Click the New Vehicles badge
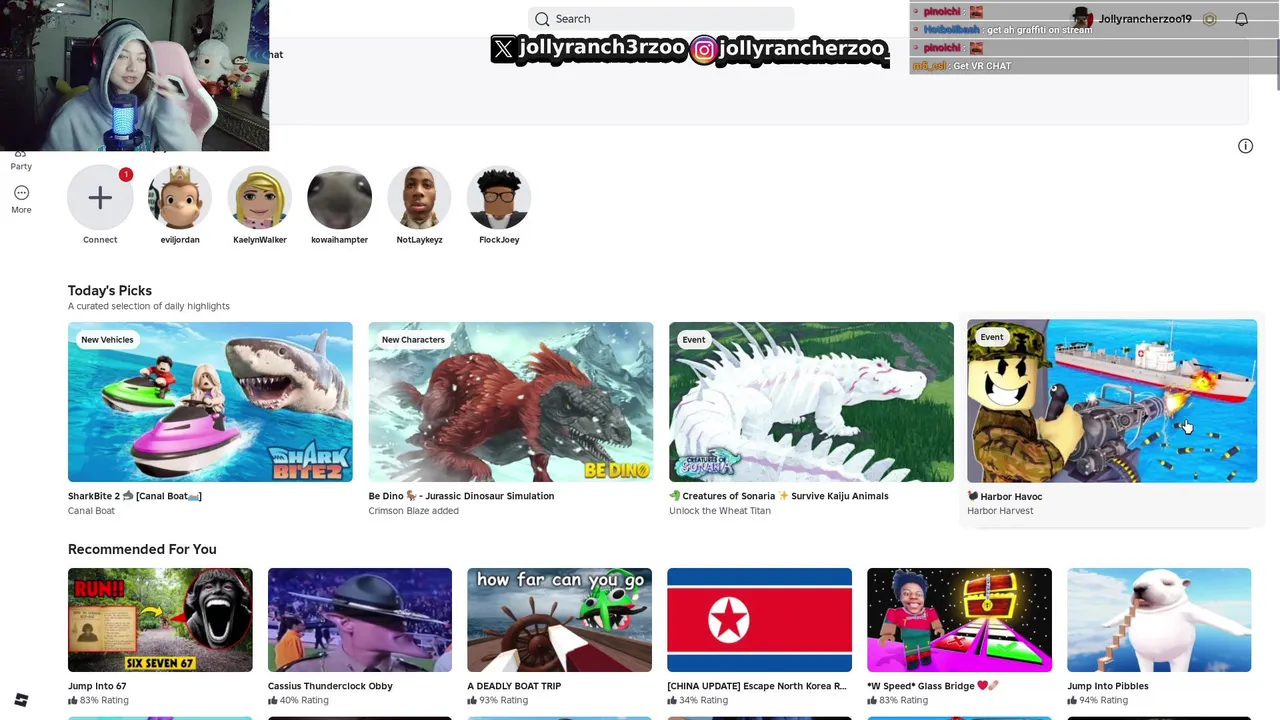 [107, 340]
